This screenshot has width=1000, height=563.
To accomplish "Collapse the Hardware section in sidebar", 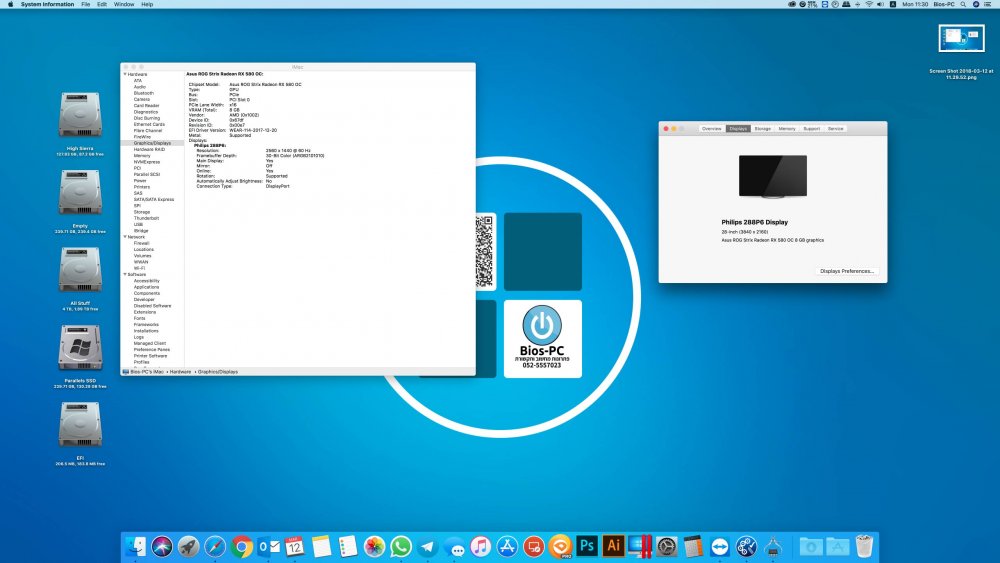I will point(125,74).
